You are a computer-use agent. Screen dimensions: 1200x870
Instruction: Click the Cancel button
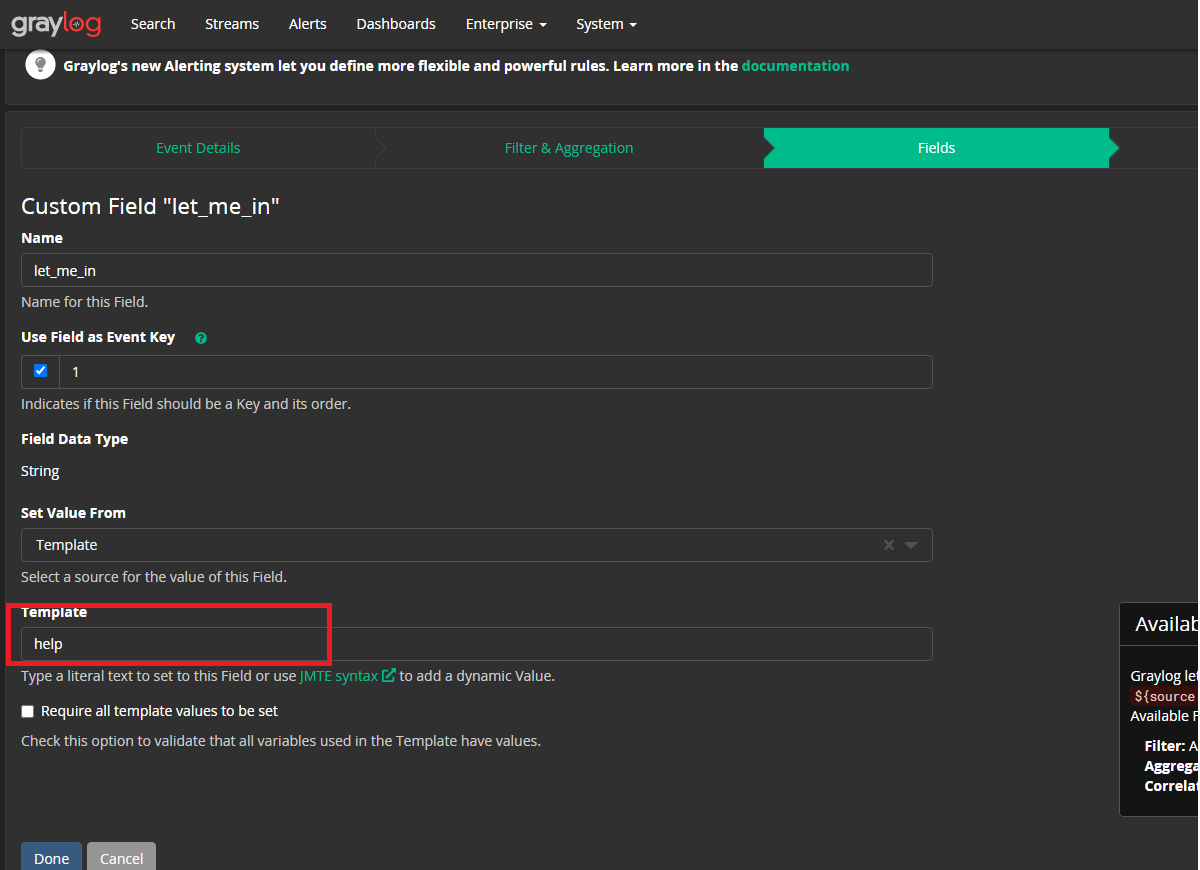click(122, 858)
